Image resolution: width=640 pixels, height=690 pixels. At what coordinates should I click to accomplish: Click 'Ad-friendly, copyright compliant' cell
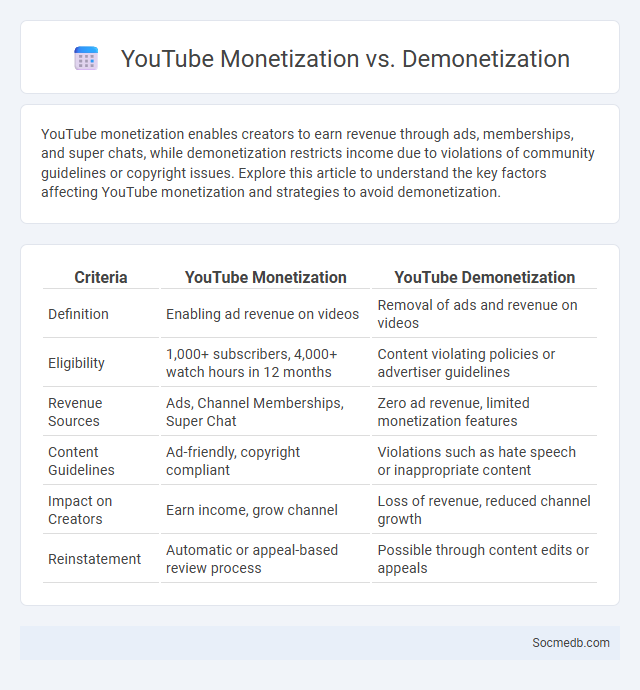(265, 461)
